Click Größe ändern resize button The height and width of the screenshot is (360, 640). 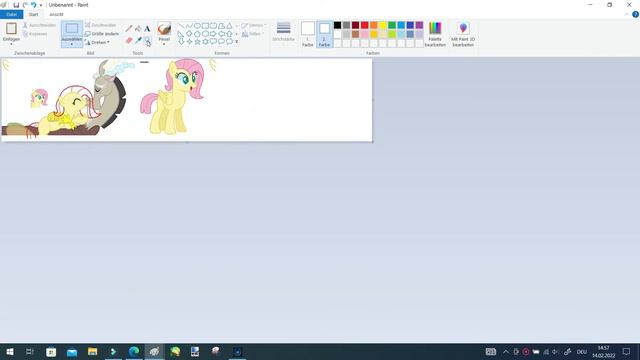(102, 34)
